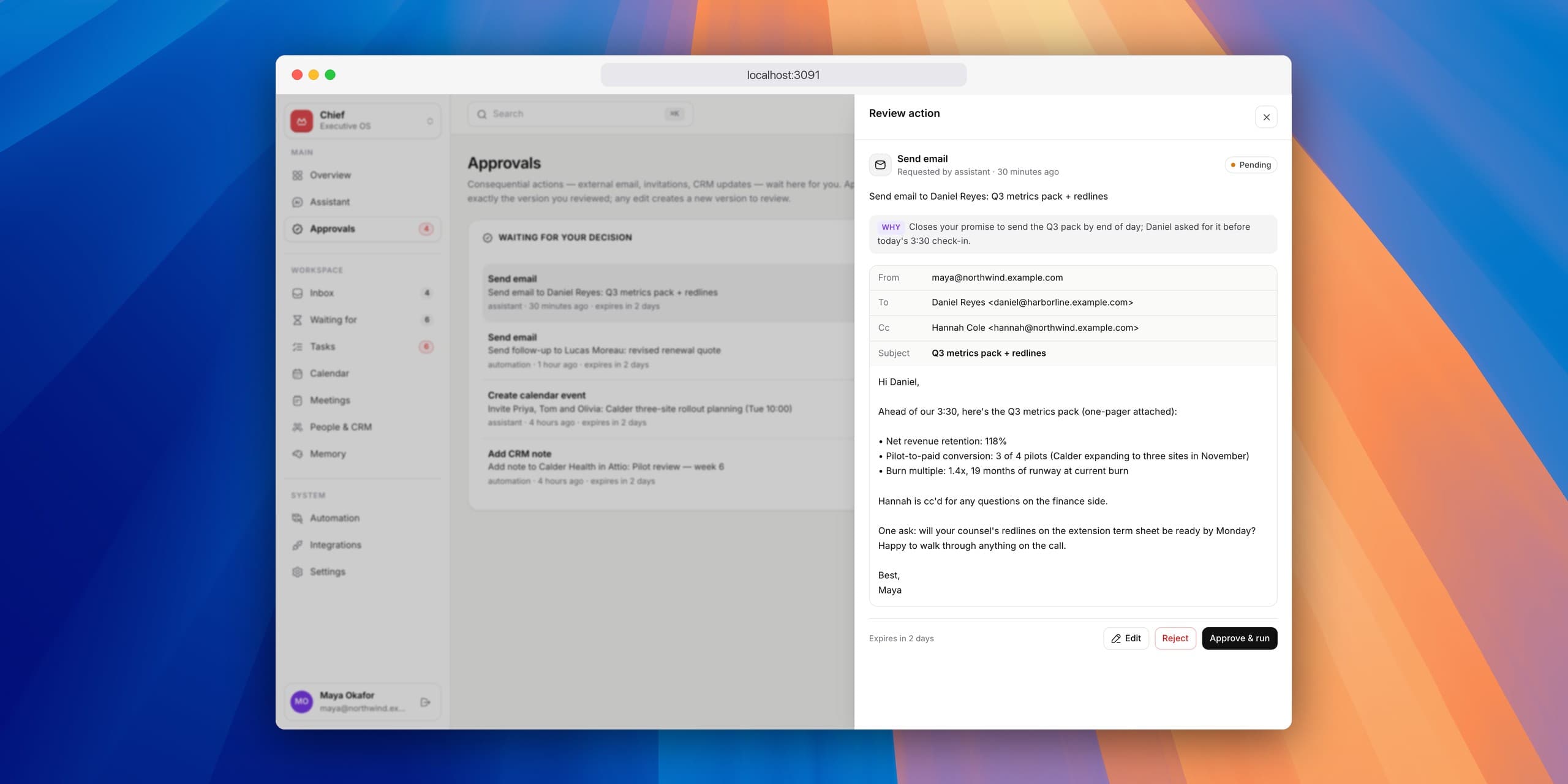Select the Create calendar event approval

click(x=668, y=409)
